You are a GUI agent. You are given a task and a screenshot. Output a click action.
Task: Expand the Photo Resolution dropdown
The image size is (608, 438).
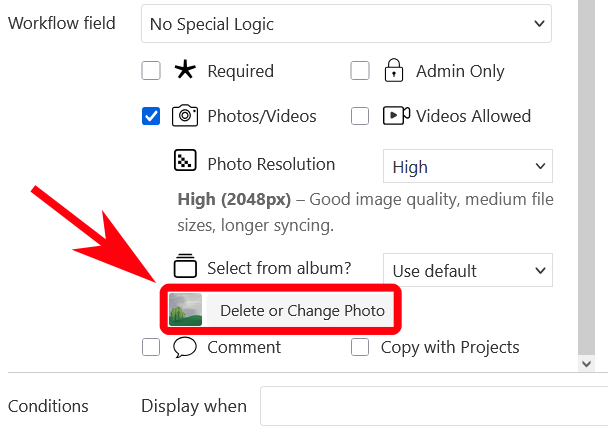point(467,167)
